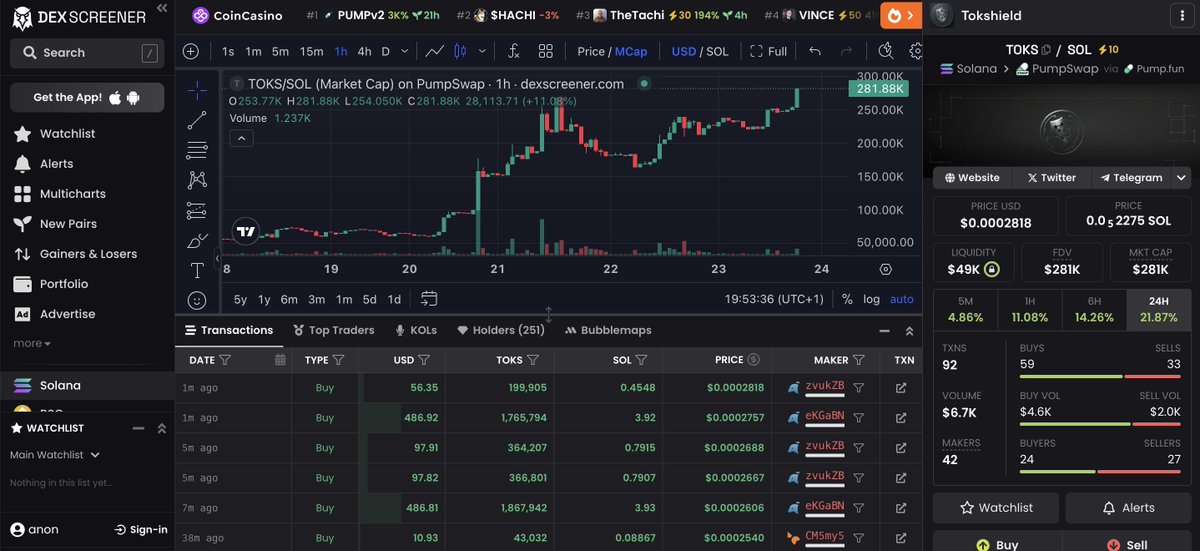Open chart settings gear icon
Screen dimensions: 1200x551
pyautogui.click(x=915, y=51)
